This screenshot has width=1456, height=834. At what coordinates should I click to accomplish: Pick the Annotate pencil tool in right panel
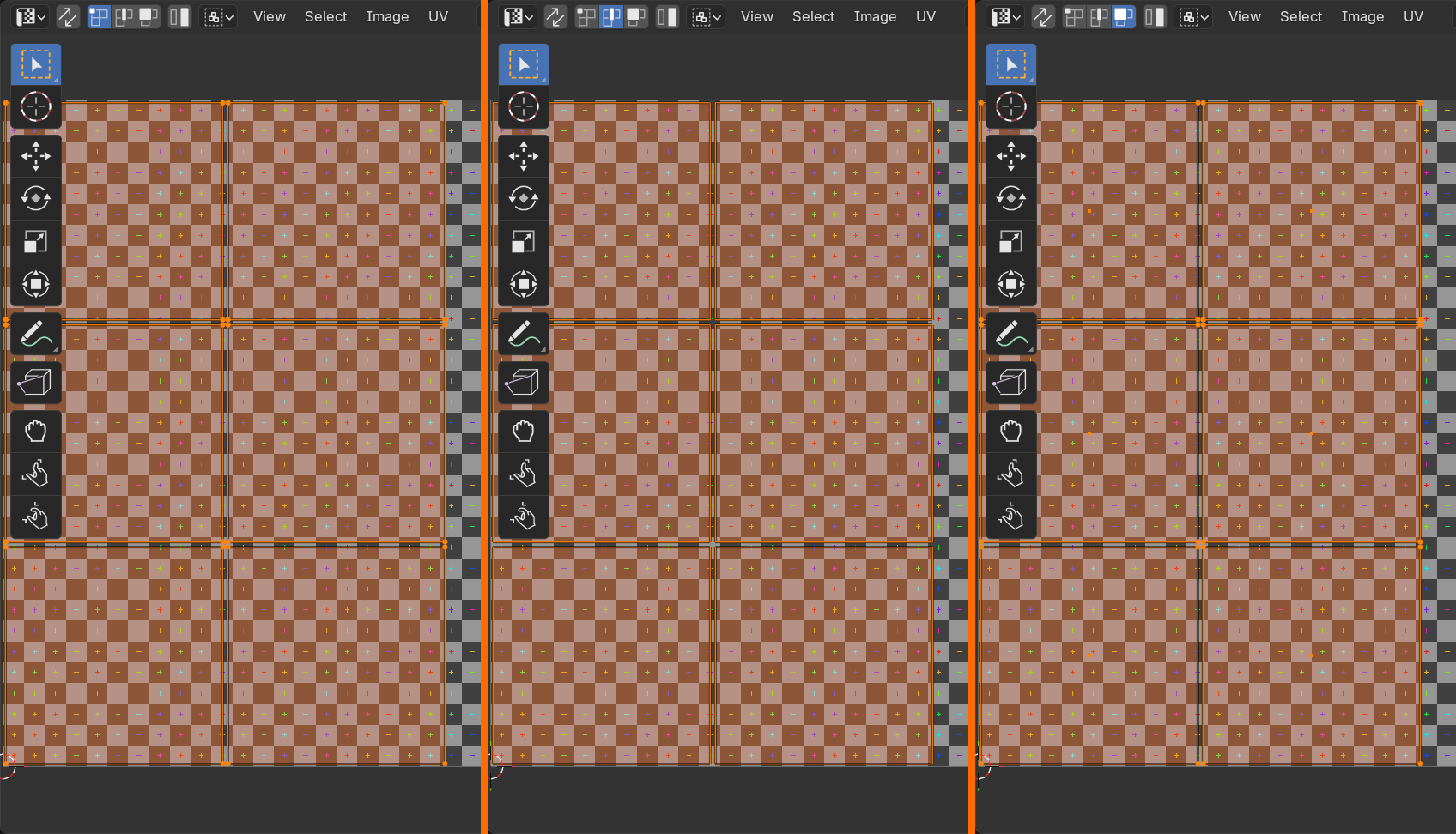coord(1011,334)
